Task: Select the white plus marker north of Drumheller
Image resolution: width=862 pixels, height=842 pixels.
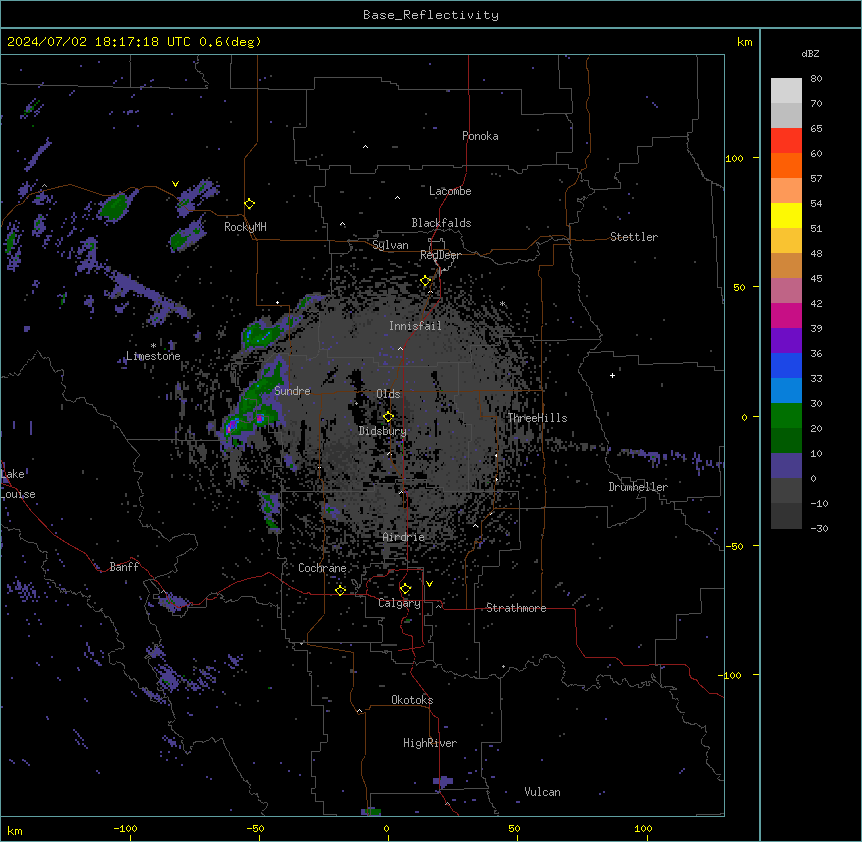Action: (612, 375)
